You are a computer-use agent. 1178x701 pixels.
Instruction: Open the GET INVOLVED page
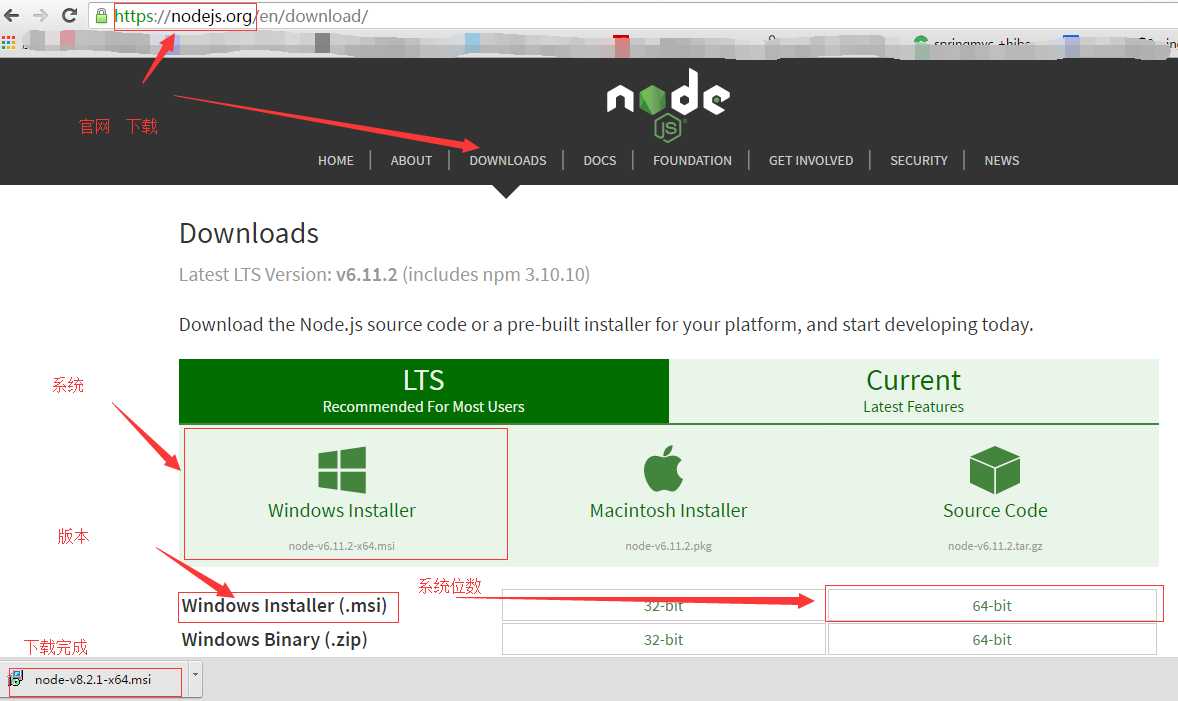pos(811,161)
